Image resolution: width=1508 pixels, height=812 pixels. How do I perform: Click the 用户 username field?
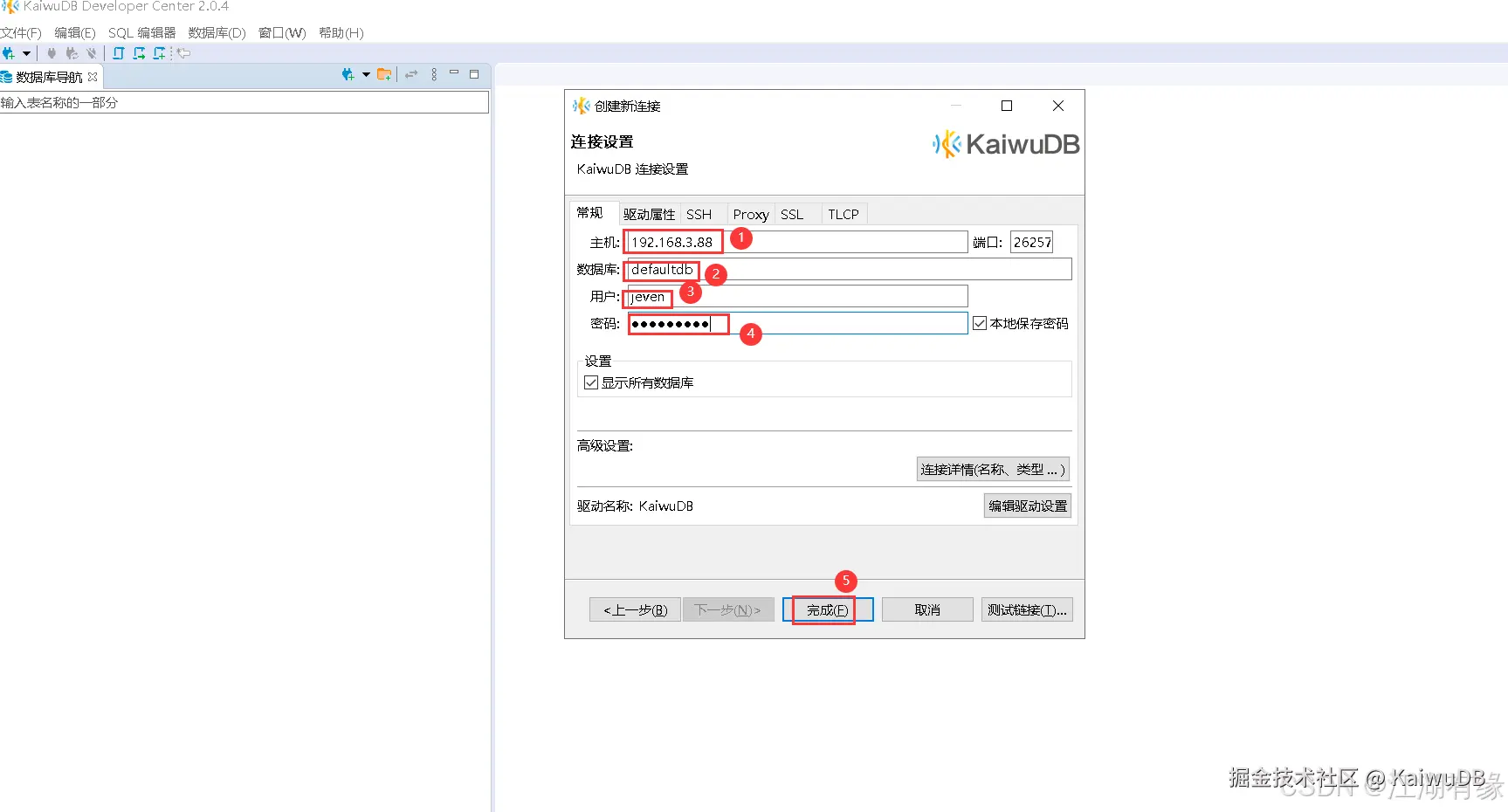(x=797, y=296)
